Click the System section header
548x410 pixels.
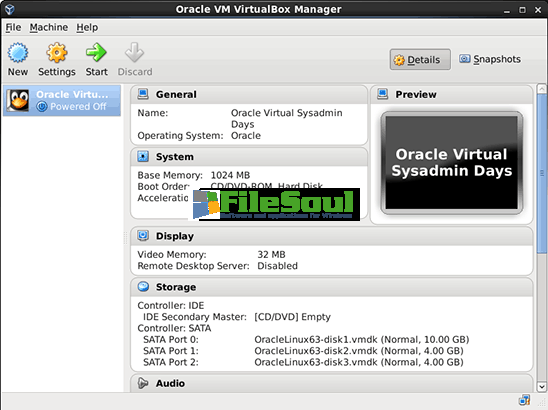coord(249,157)
